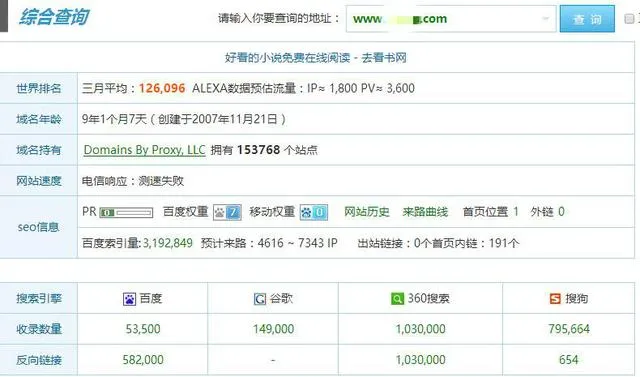
Task: Click the 综合查询 heading
Action: pyautogui.click(x=54, y=17)
